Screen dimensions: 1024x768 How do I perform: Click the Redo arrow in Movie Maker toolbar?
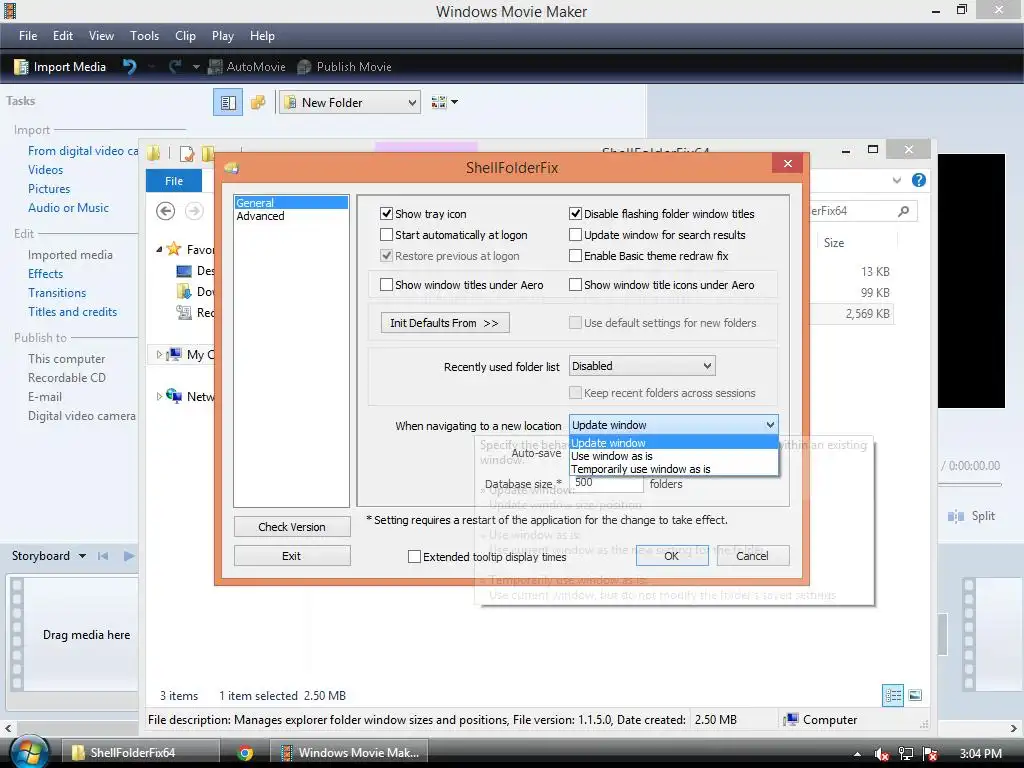[175, 67]
